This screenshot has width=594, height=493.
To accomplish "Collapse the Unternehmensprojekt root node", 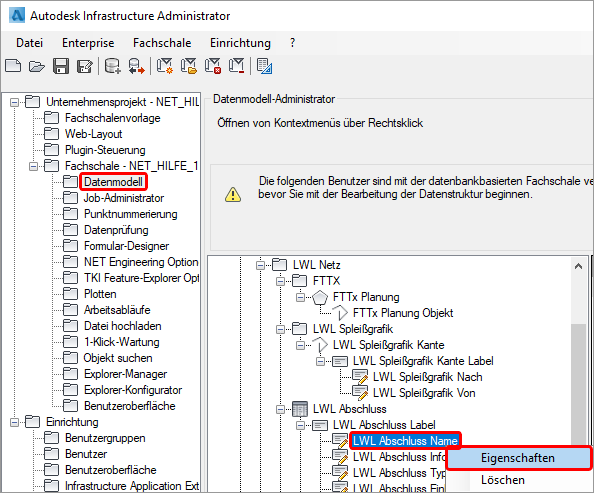I will coord(14,102).
